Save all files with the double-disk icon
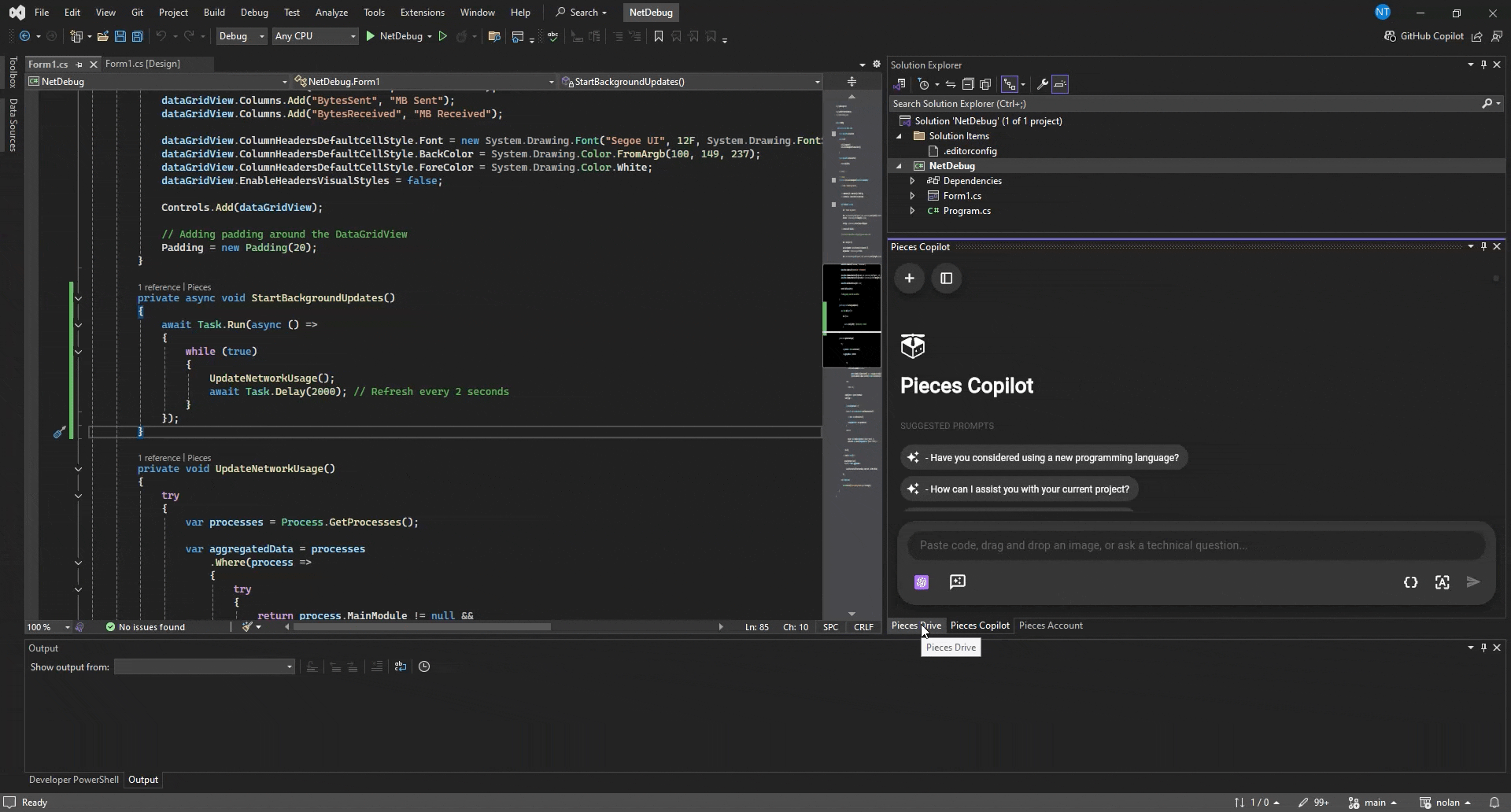The width and height of the screenshot is (1511, 812). point(137,36)
